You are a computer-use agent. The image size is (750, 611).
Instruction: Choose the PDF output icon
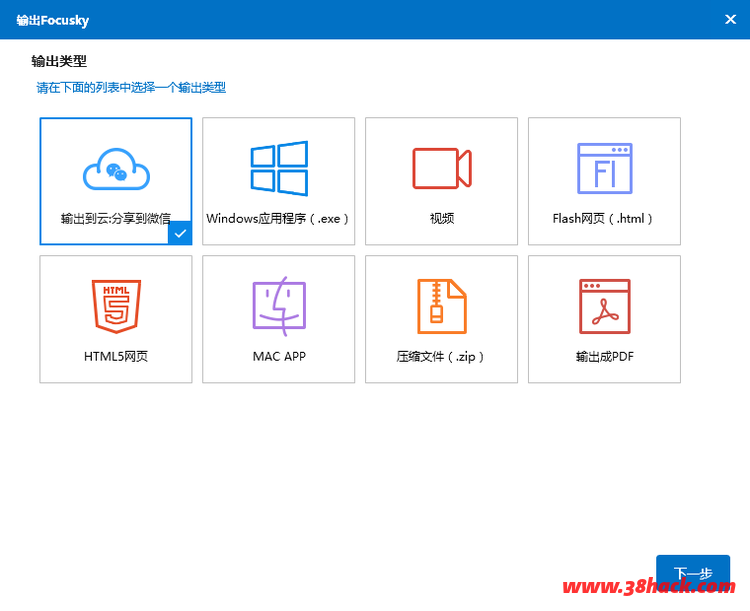click(605, 306)
